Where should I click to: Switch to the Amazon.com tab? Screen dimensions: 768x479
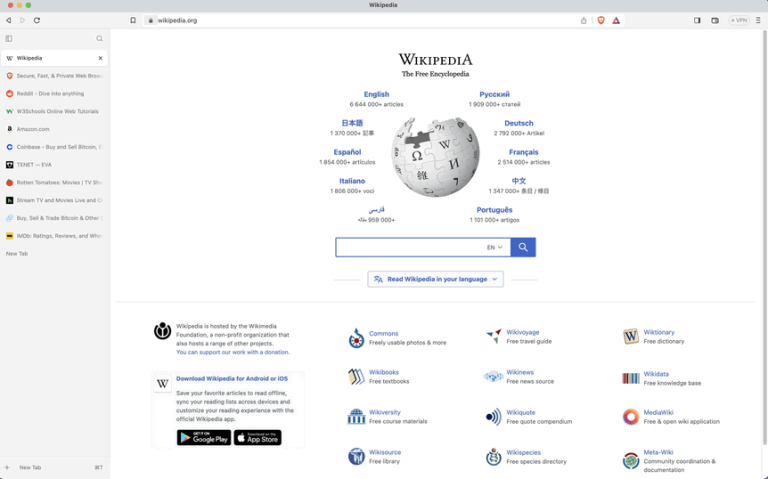tap(54, 129)
